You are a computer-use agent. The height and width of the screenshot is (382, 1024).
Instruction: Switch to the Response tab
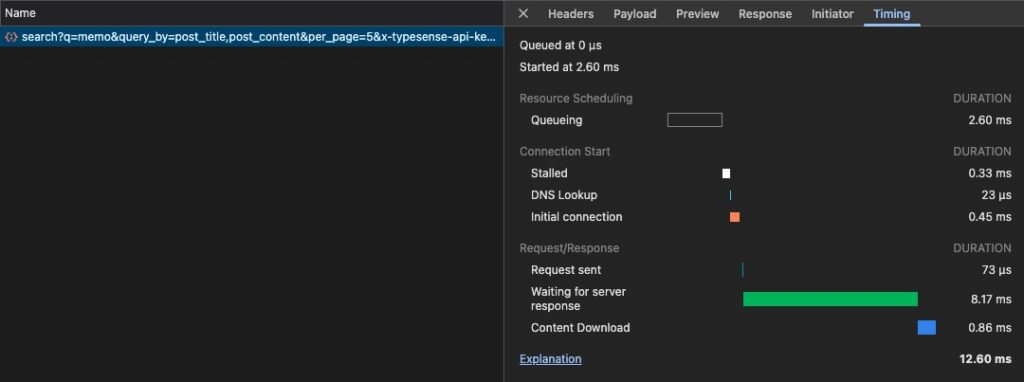(x=765, y=14)
